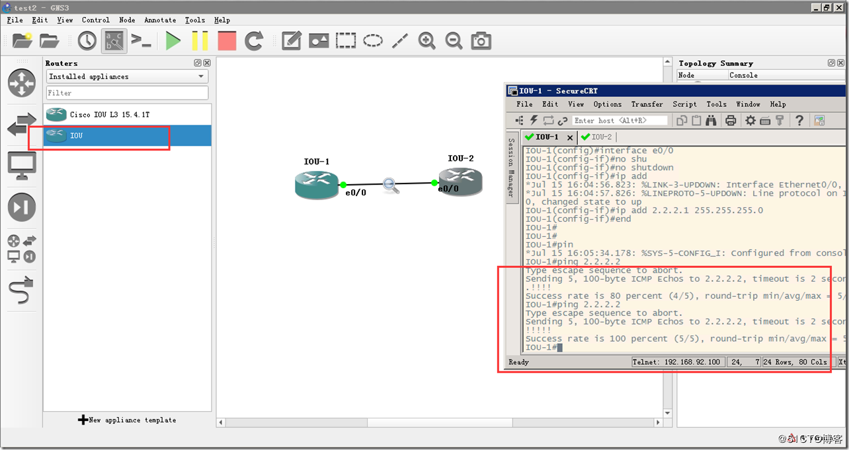The height and width of the screenshot is (450, 849).
Task: Select Cisco IOU L3 15.4.1T appliance
Action: tap(127, 115)
